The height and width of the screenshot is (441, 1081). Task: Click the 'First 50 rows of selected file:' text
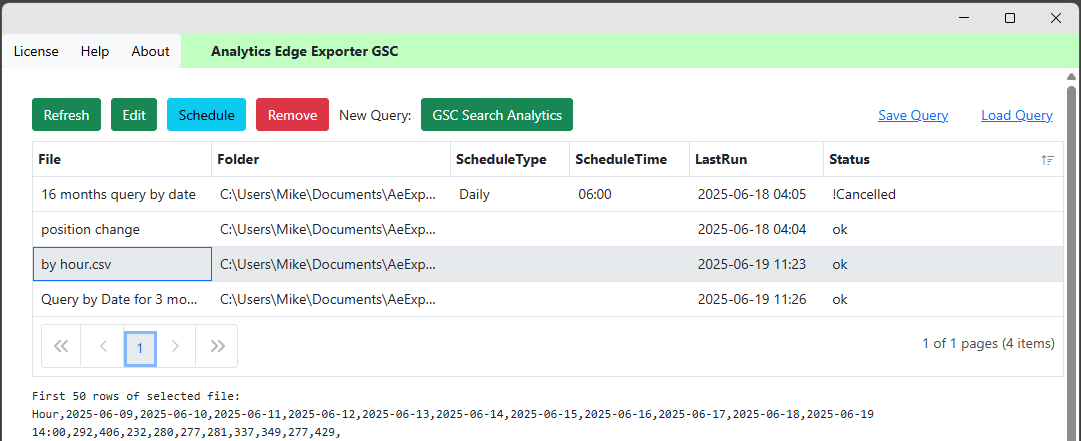coord(135,396)
